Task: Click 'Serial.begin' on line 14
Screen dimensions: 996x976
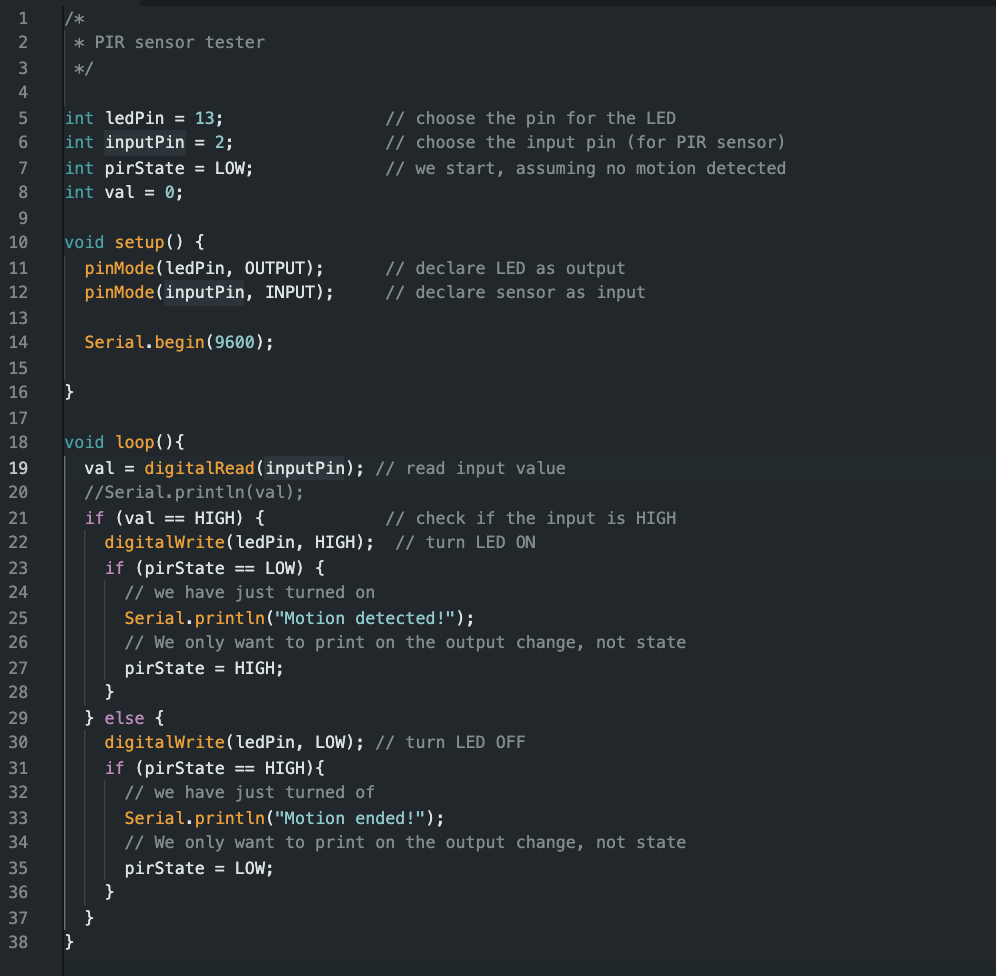Action: [144, 342]
